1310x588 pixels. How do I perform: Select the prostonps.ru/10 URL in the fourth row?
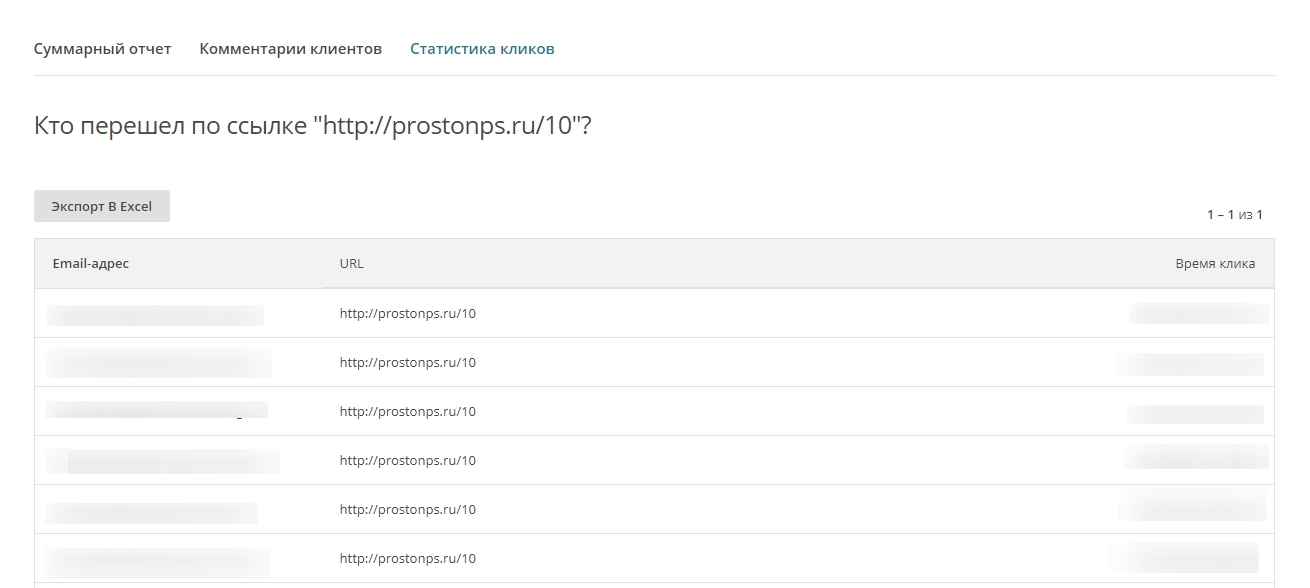pyautogui.click(x=408, y=461)
